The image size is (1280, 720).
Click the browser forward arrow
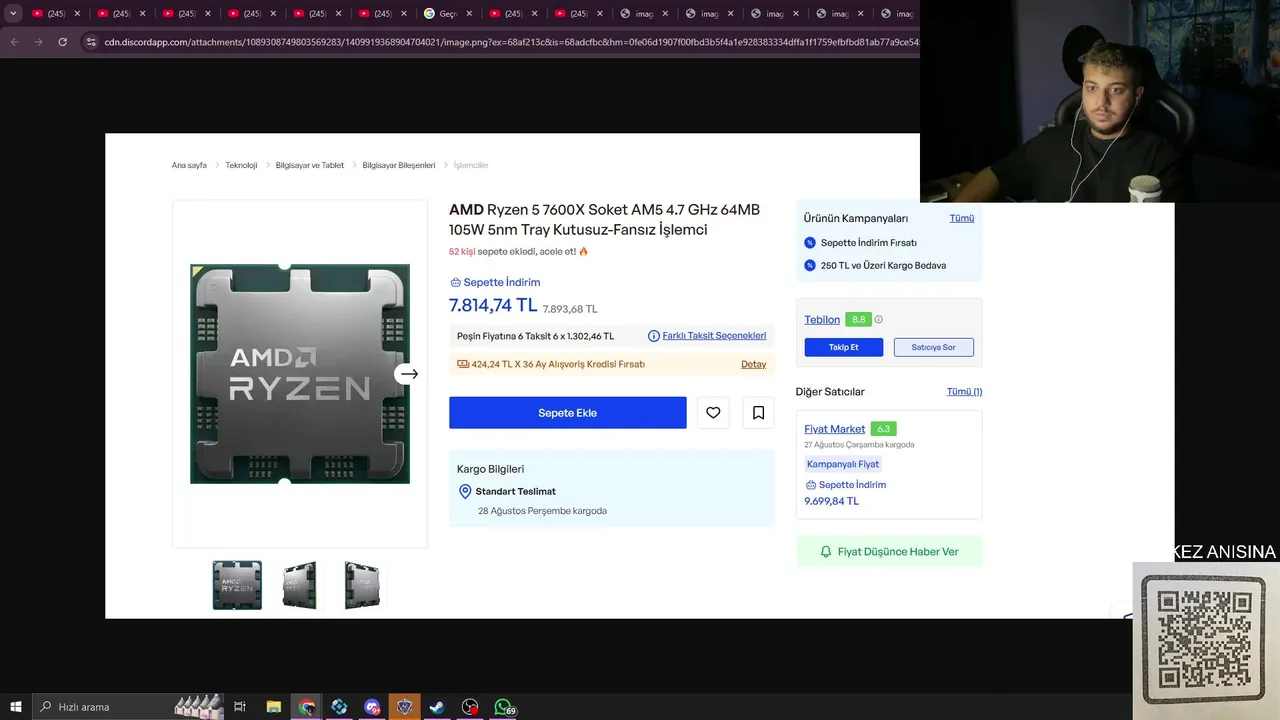click(x=38, y=42)
